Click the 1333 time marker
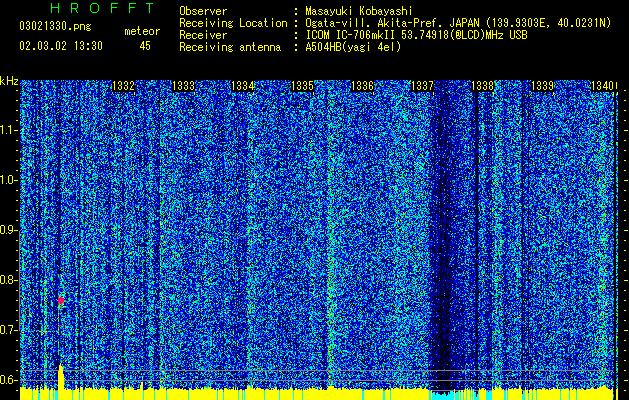Image resolution: width=629 pixels, height=400 pixels. tap(183, 86)
